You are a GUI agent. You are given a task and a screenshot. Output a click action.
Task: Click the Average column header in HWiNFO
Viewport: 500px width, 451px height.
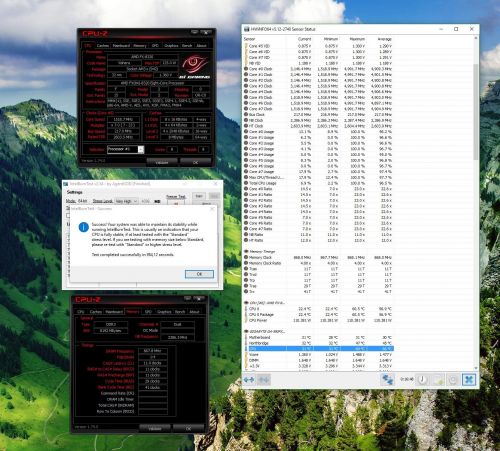coord(384,39)
